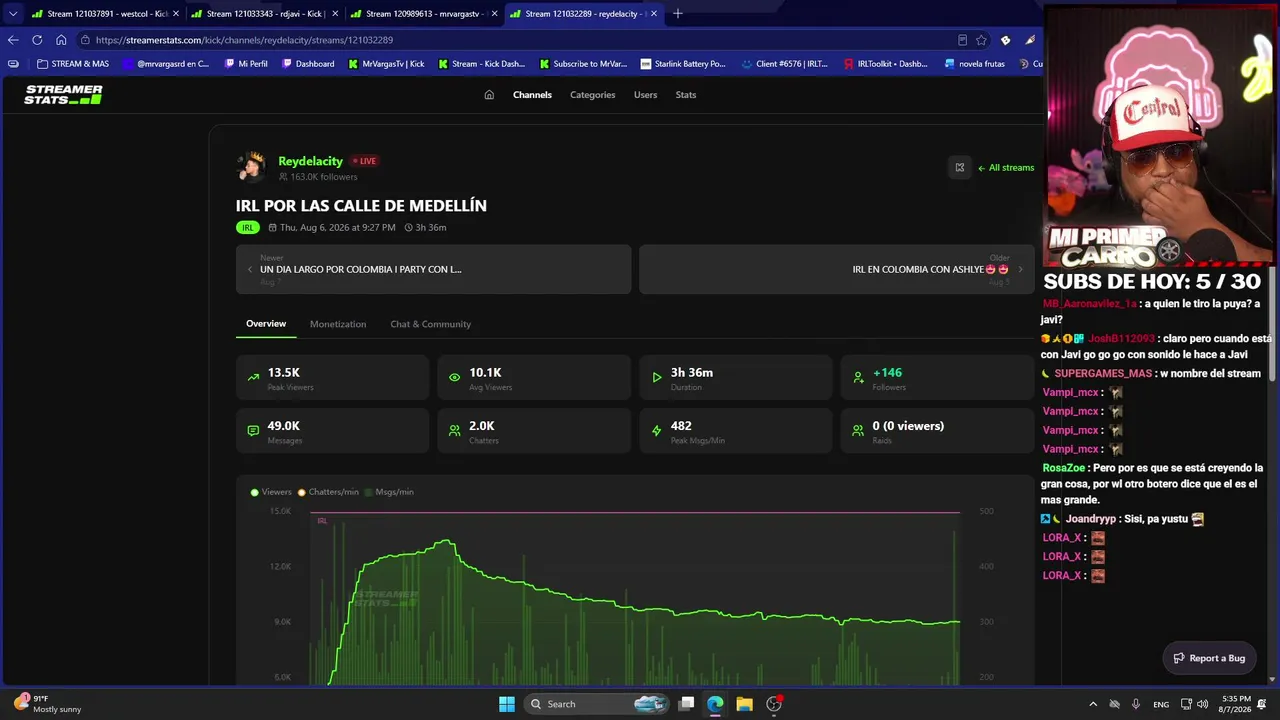Viewport: 1280px width, 720px height.
Task: Open the Mi Perfil bookmark
Action: [x=246, y=64]
